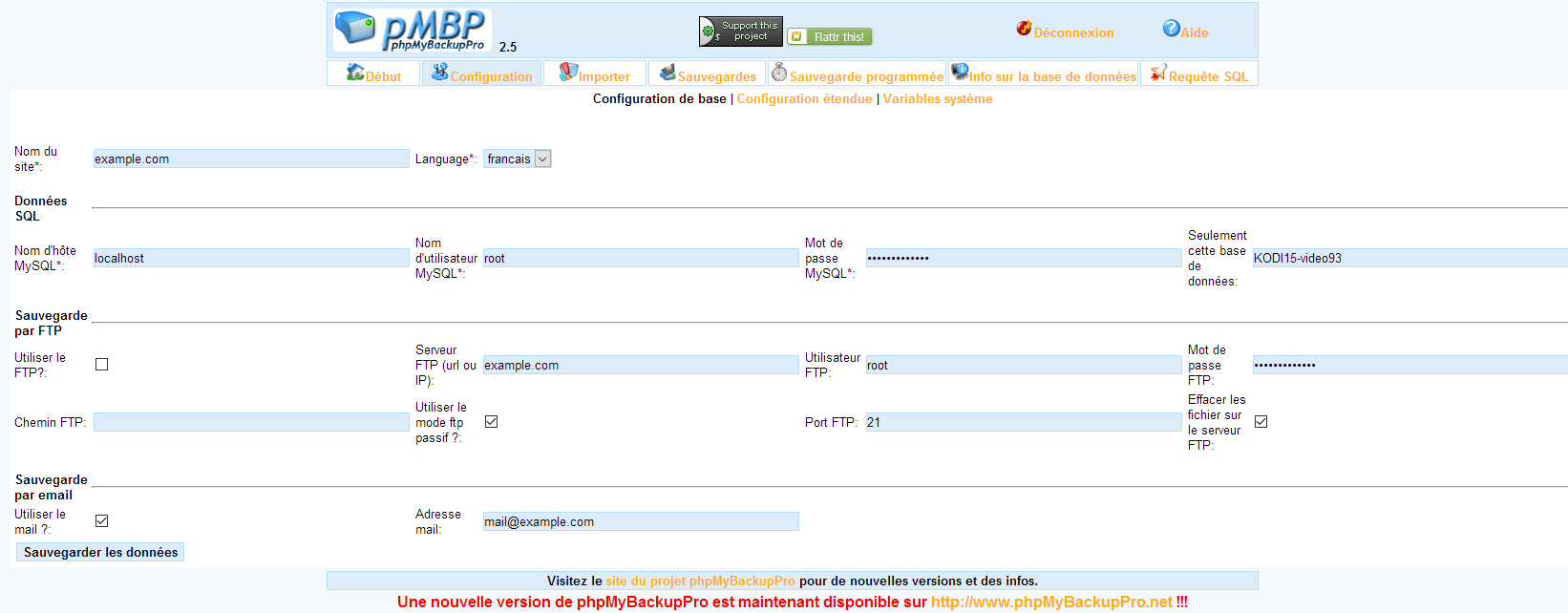Focus the Nom d'hôte MySQL field
This screenshot has width=1568, height=613.
tap(251, 259)
